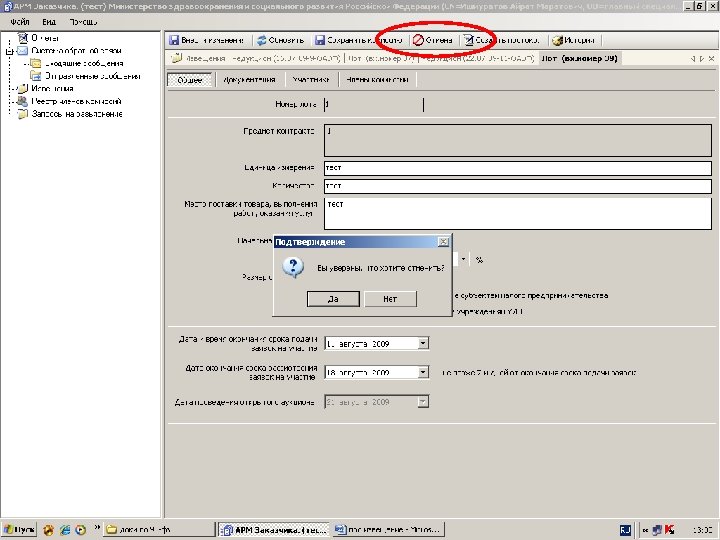This screenshot has height=540, width=720.
Task: Launch Internet Explorer from the quick launch bar
Action: coord(65,530)
